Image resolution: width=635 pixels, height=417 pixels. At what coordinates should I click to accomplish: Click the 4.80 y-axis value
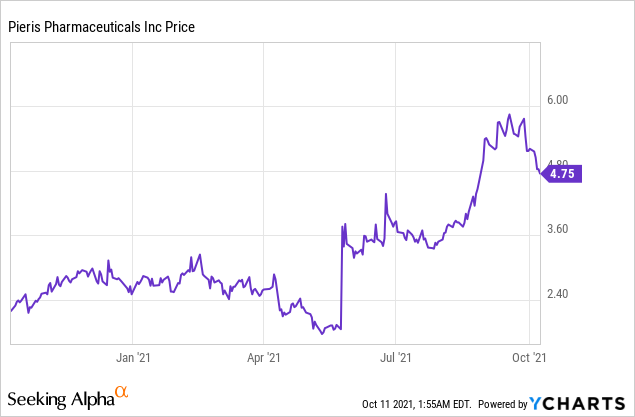554,164
